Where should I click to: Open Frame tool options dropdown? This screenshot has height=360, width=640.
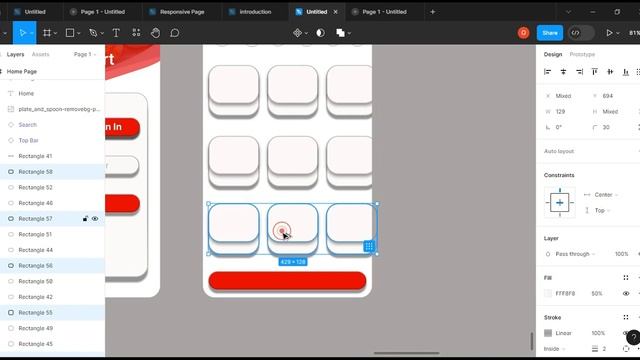[x=55, y=33]
